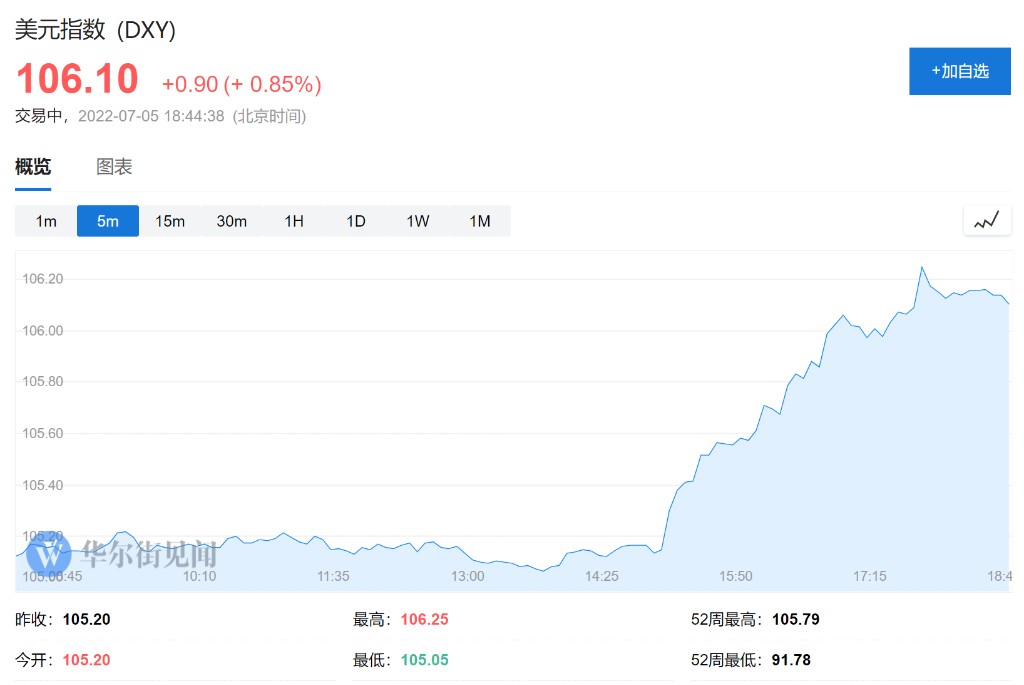Click the +加自选 add to watchlist button
This screenshot has width=1024, height=685.
pyautogui.click(x=959, y=71)
